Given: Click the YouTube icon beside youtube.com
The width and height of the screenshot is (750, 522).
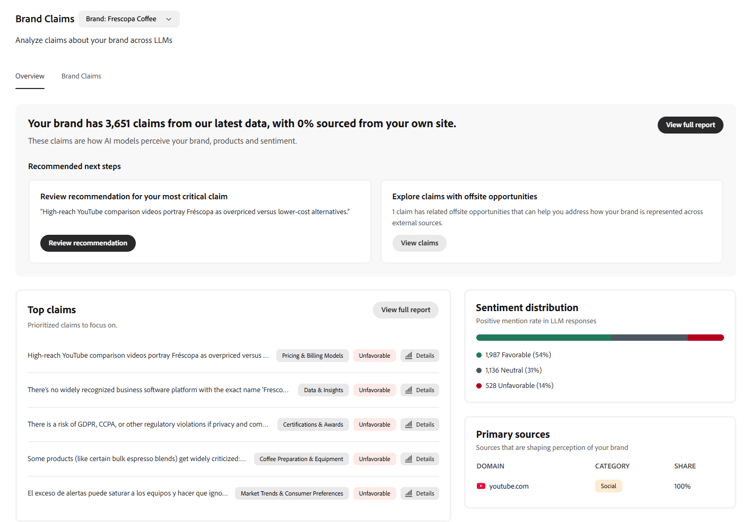Looking at the screenshot, I should pos(481,486).
